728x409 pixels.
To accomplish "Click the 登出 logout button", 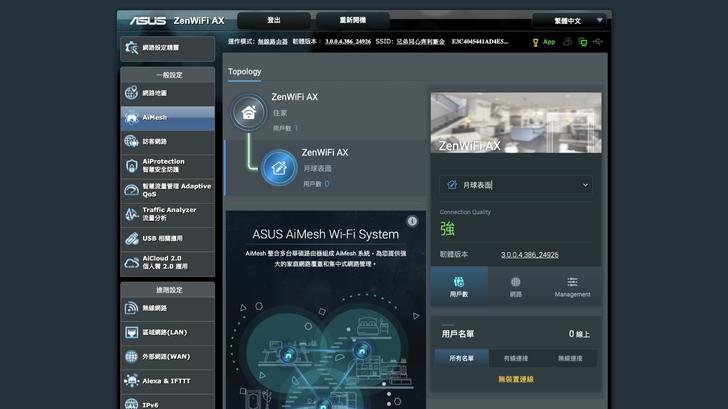I will click(x=274, y=20).
